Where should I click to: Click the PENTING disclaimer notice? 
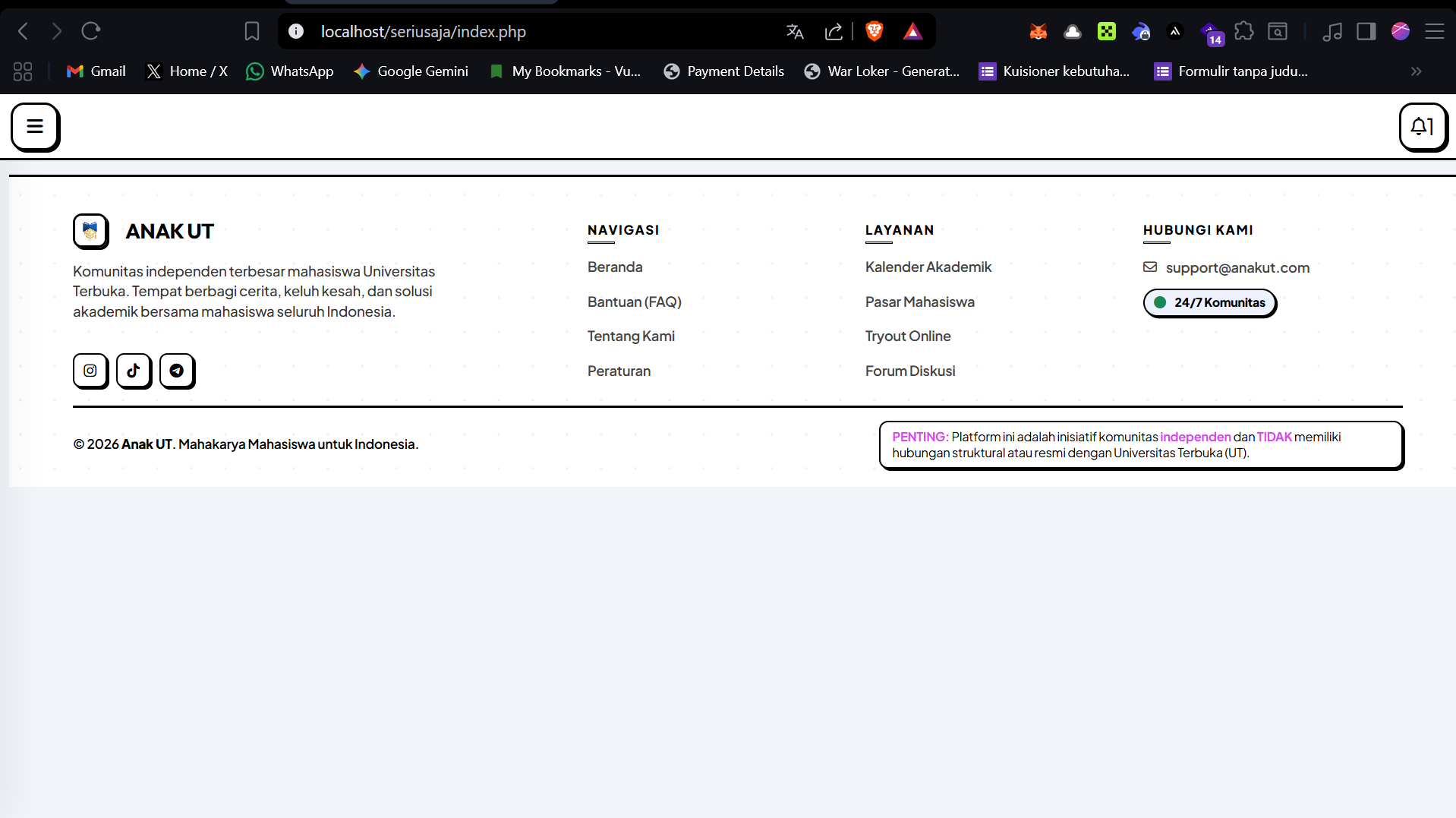point(1142,445)
